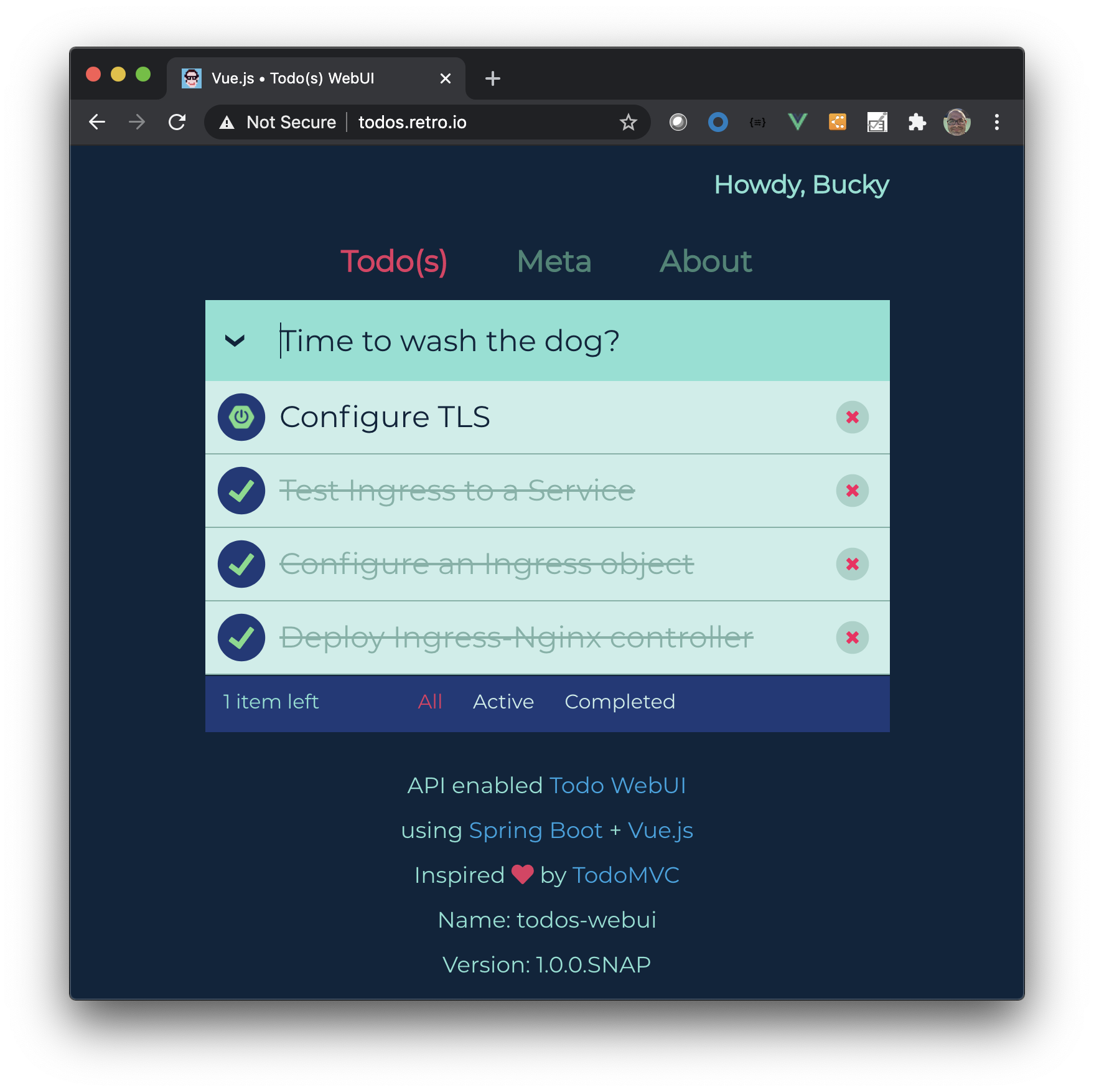The width and height of the screenshot is (1094, 1092).
Task: Open the Chrome three-dot menu
Action: (x=997, y=122)
